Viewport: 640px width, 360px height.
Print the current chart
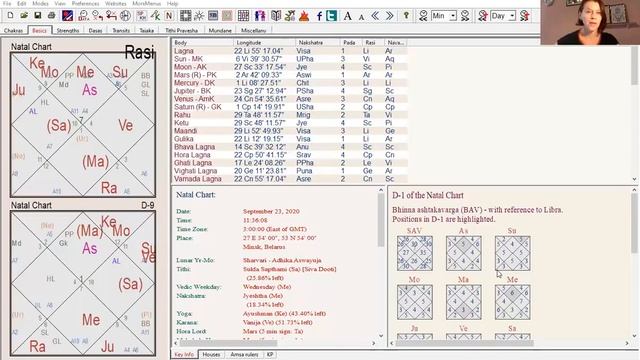51,16
